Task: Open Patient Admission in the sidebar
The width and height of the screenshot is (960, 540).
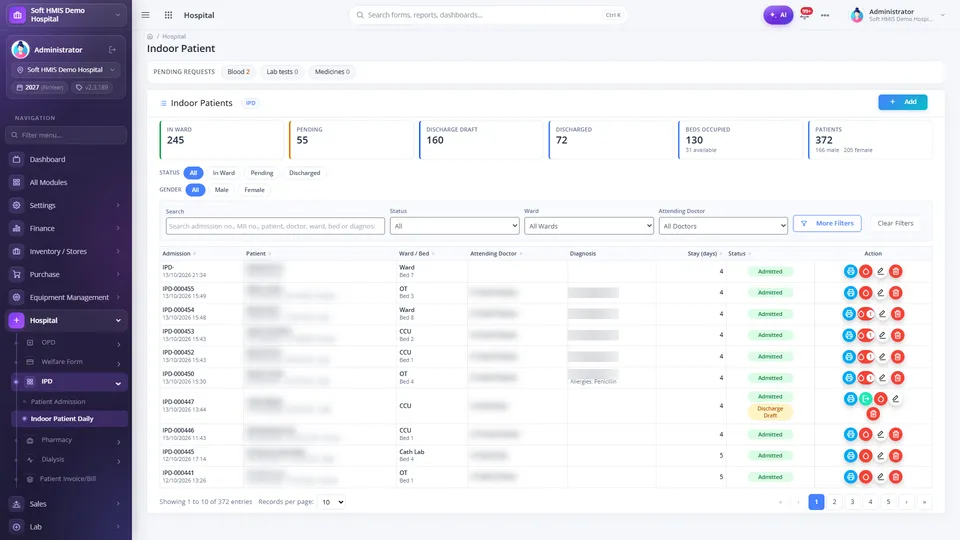Action: [58, 402]
